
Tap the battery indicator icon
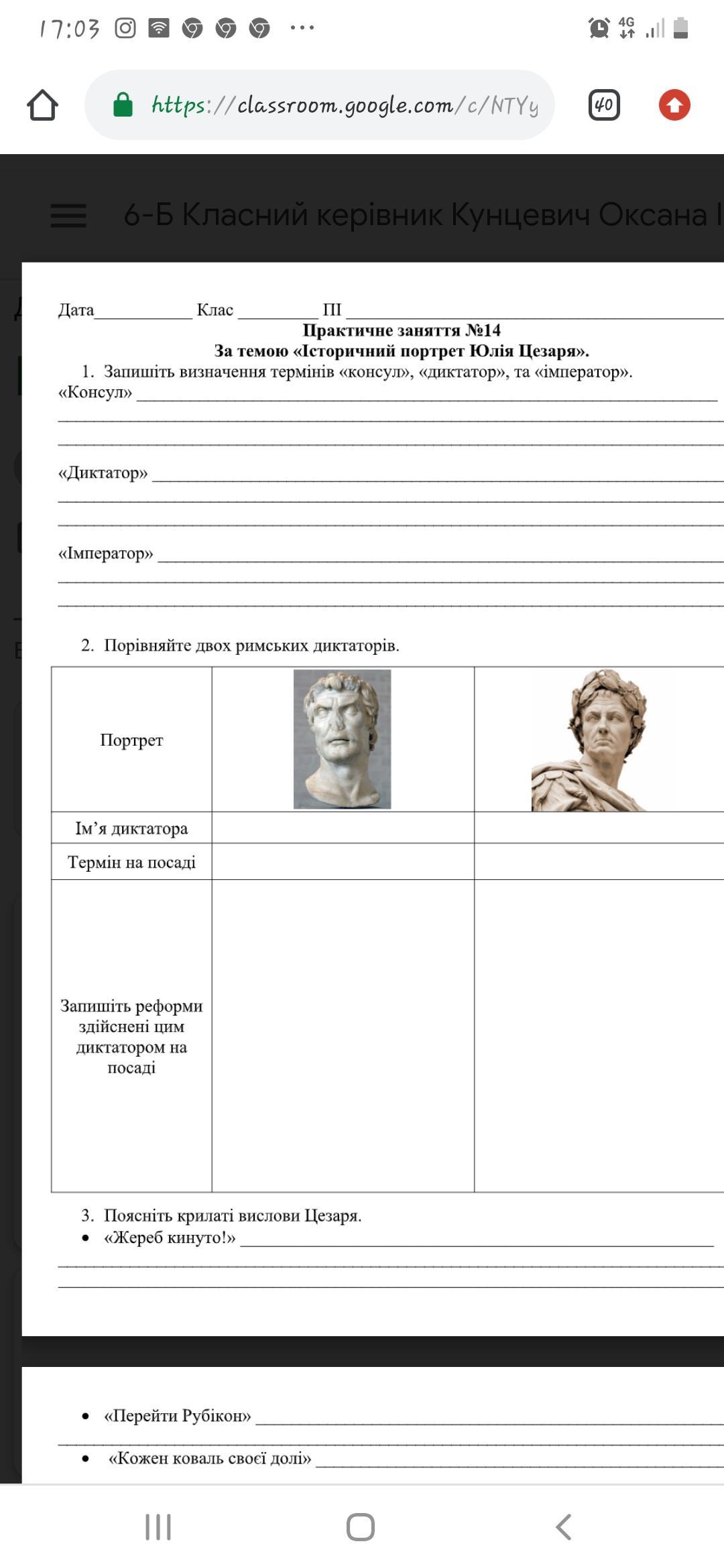tap(680, 28)
